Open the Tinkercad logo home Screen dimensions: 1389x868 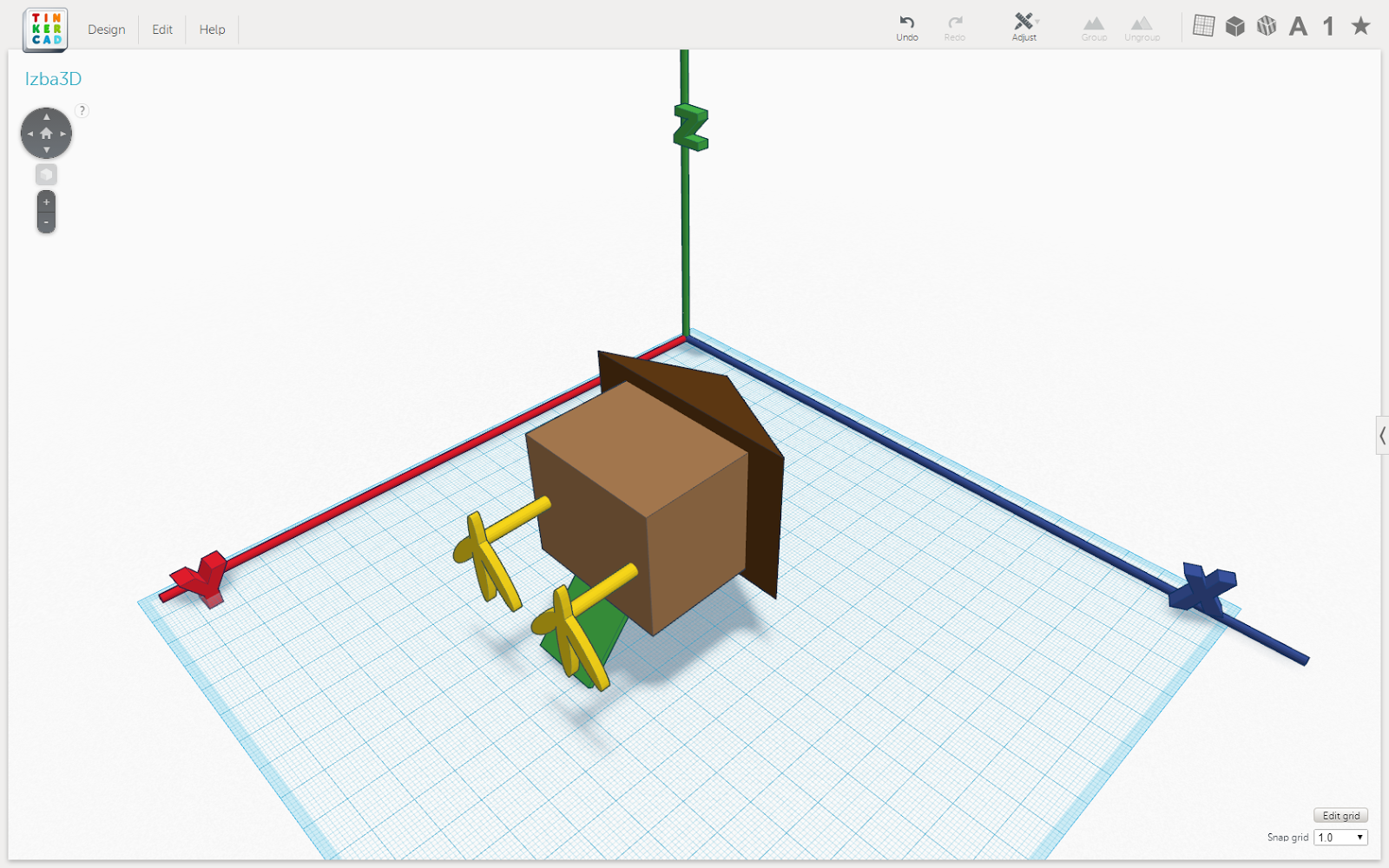coord(45,30)
